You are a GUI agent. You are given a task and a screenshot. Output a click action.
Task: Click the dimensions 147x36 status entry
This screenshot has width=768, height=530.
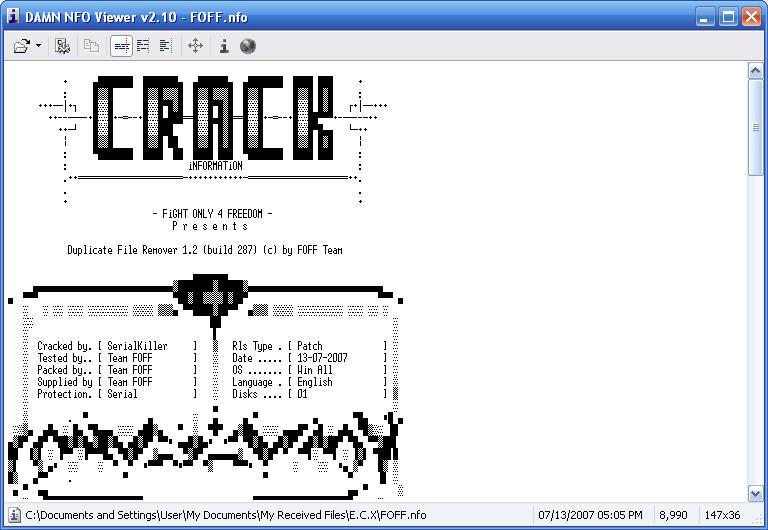coord(722,515)
